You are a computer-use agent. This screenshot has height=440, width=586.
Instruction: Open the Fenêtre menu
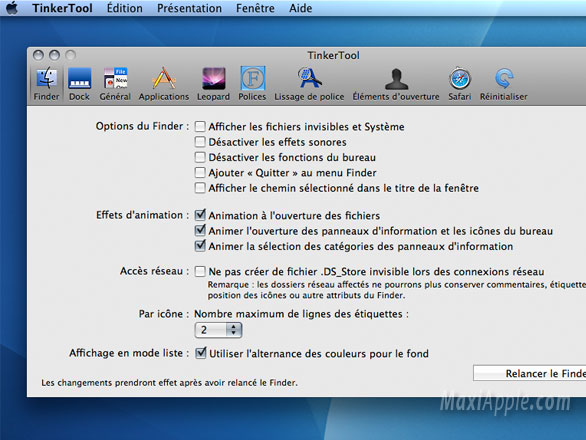(255, 8)
